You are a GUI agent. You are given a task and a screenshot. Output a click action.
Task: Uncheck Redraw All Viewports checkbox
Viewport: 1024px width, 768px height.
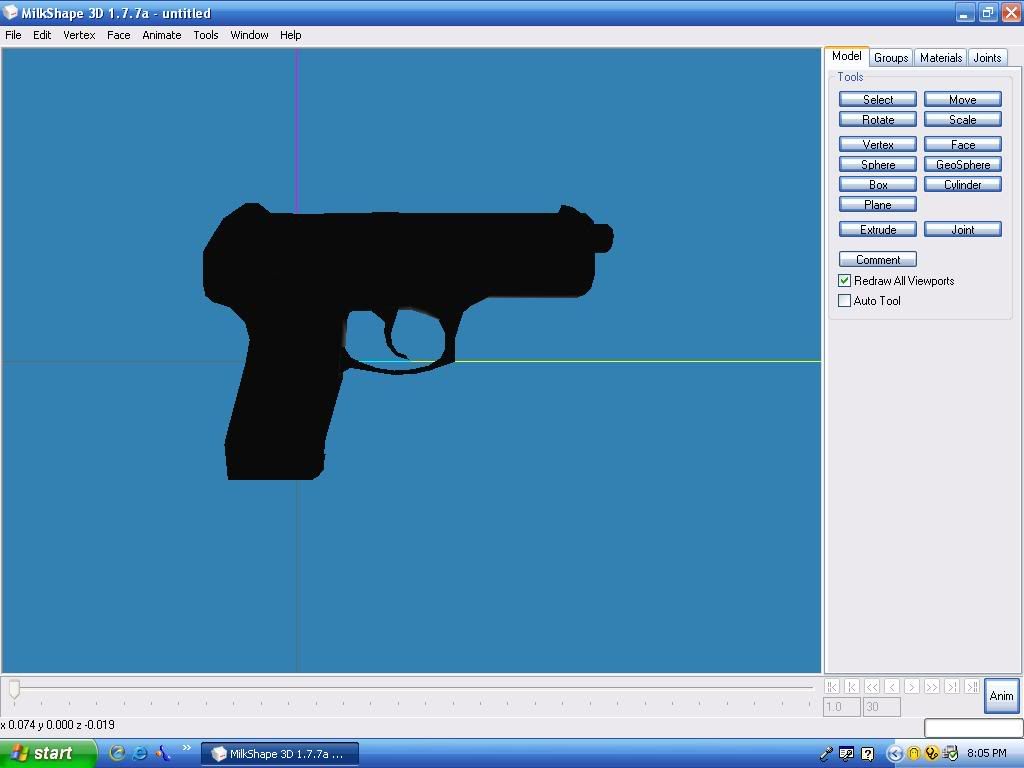coord(844,281)
